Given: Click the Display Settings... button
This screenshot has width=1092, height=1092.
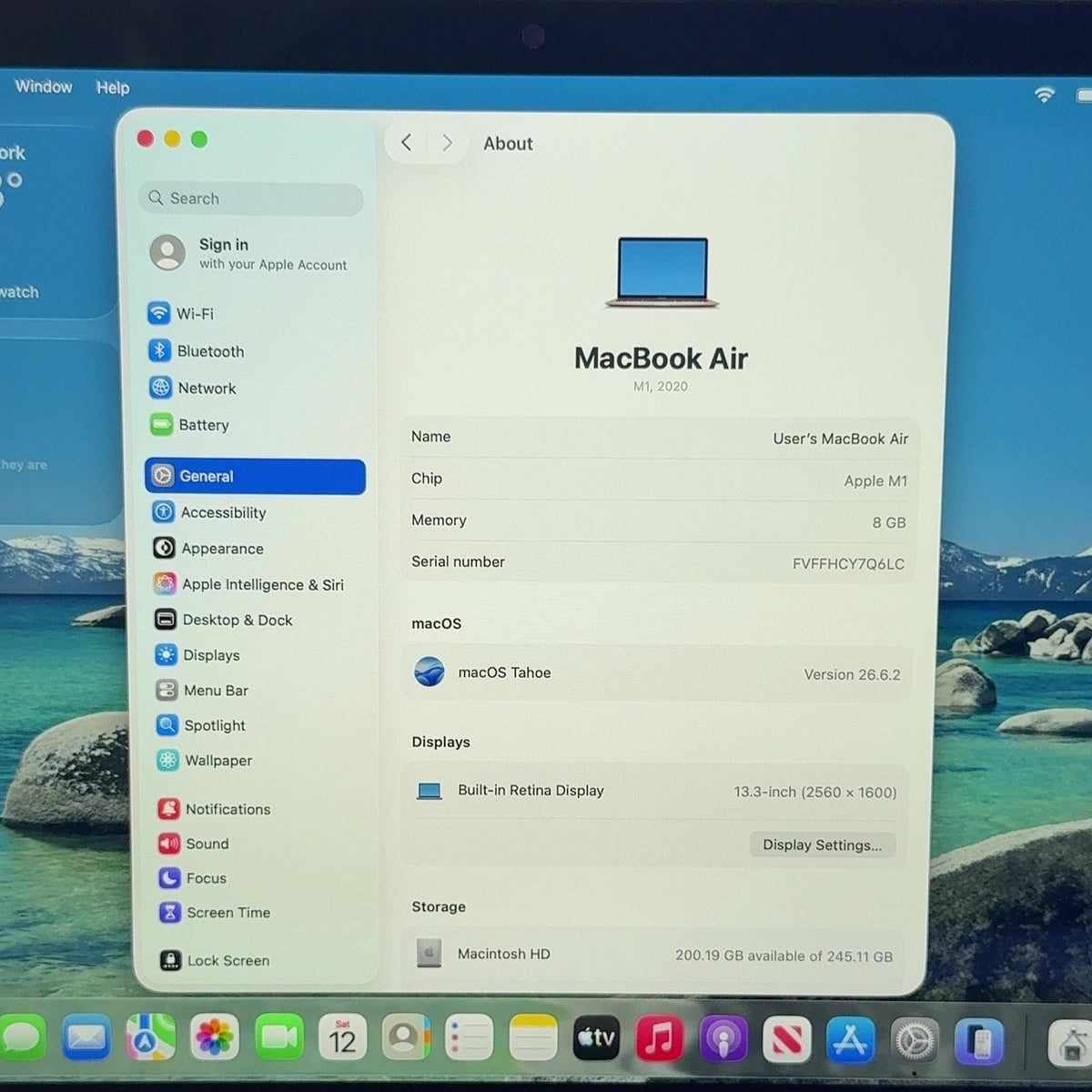Looking at the screenshot, I should [822, 845].
